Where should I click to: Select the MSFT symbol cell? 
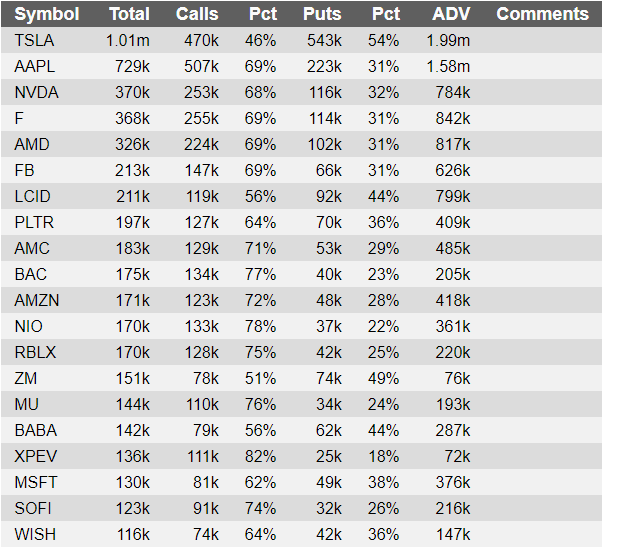point(36,483)
